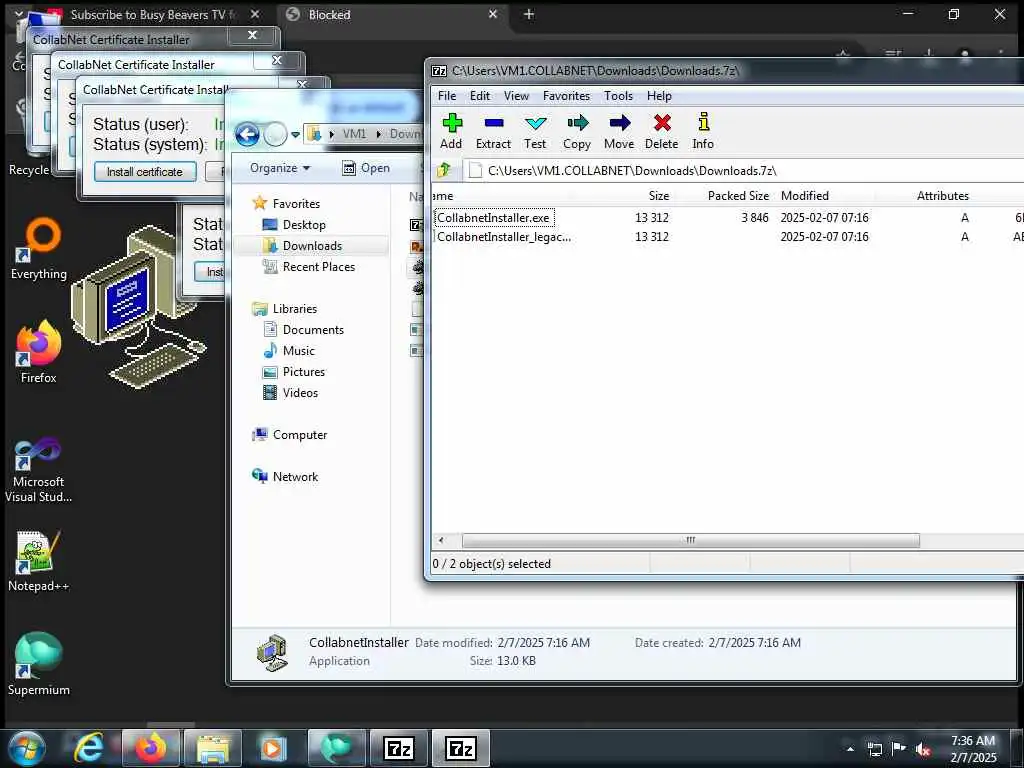Go up one folder in 7-Zip

(x=444, y=170)
